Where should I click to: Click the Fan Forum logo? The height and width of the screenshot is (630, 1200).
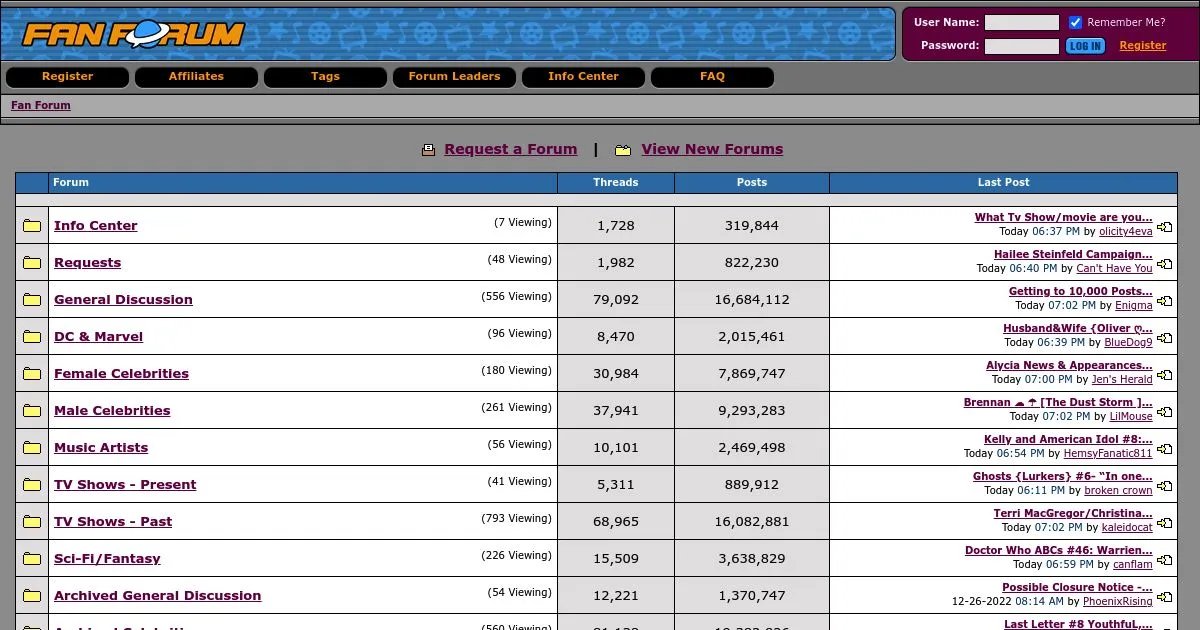(x=133, y=34)
